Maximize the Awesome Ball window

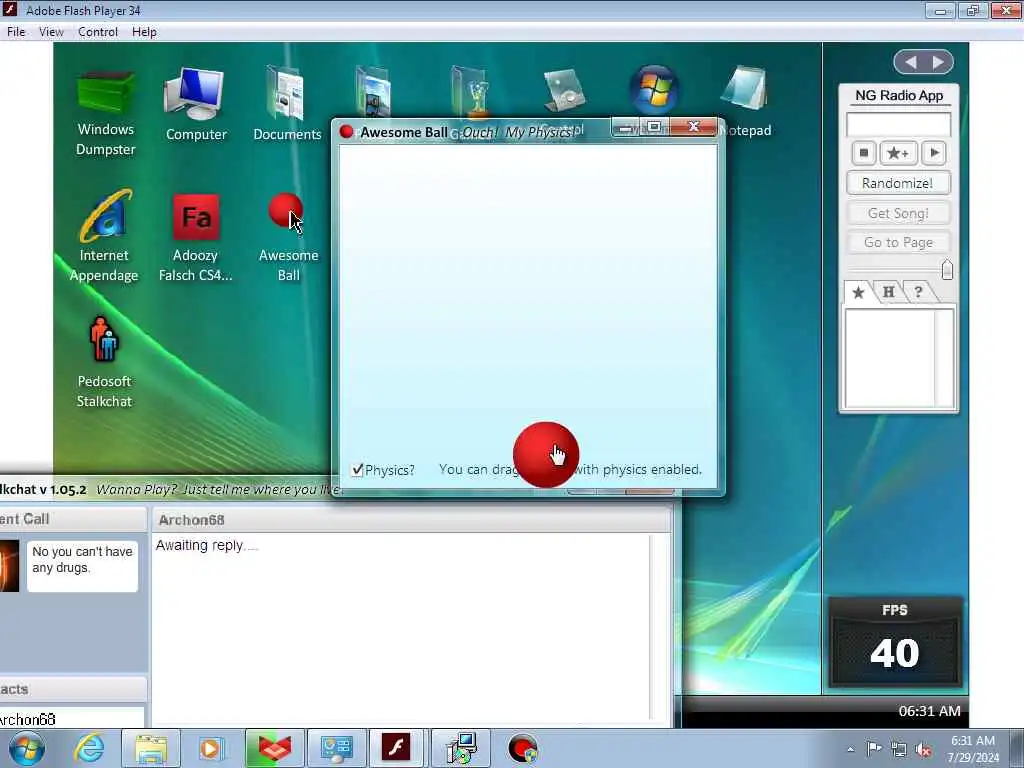[654, 127]
